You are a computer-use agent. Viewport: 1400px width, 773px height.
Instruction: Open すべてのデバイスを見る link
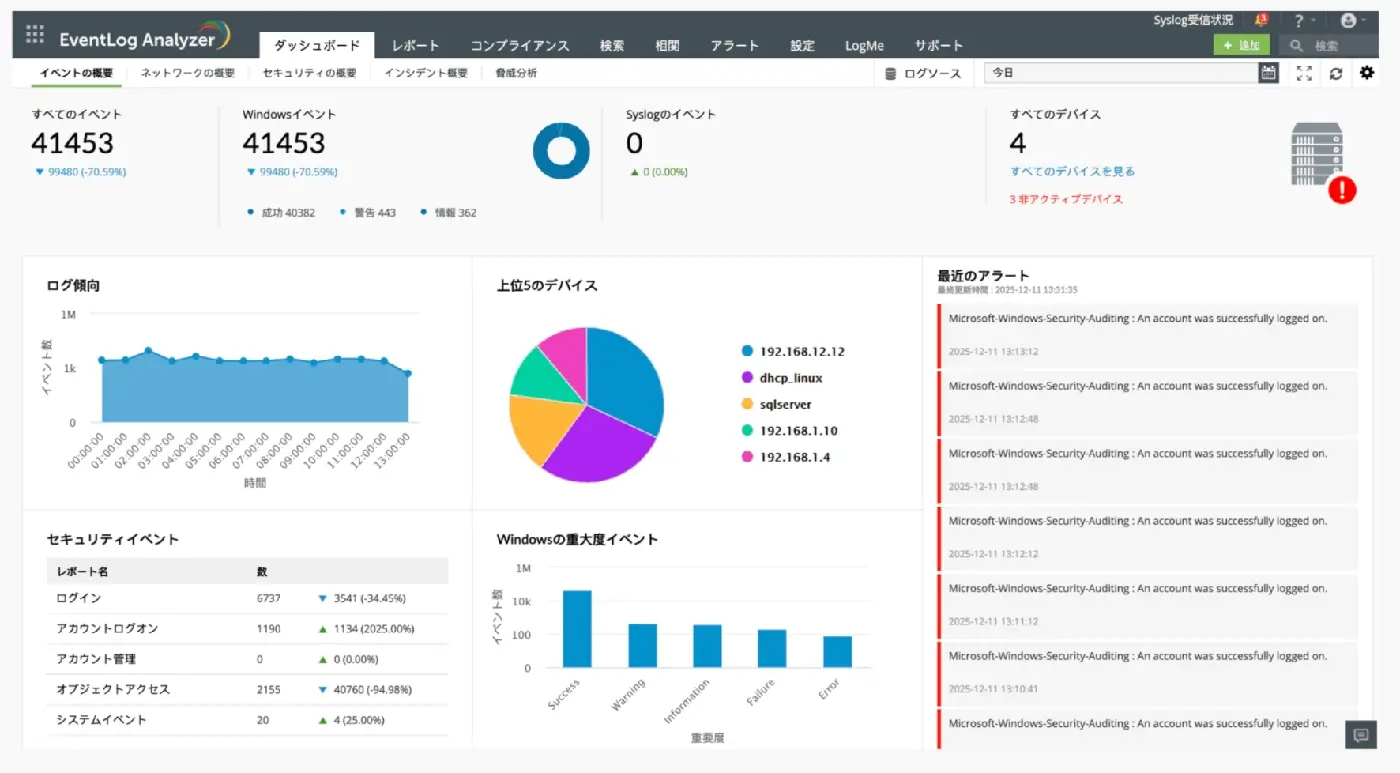click(x=1072, y=171)
